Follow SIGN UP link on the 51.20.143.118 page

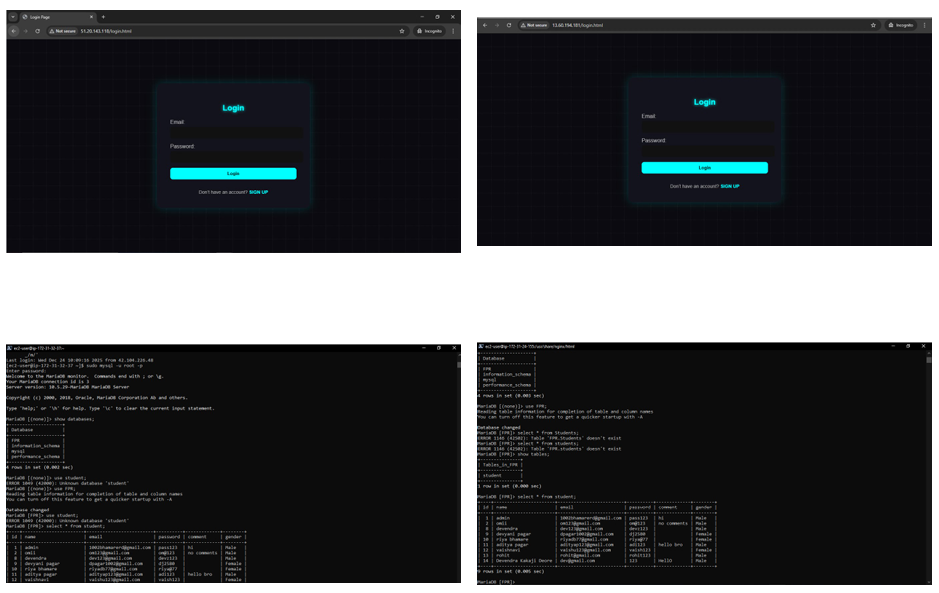[258, 192]
